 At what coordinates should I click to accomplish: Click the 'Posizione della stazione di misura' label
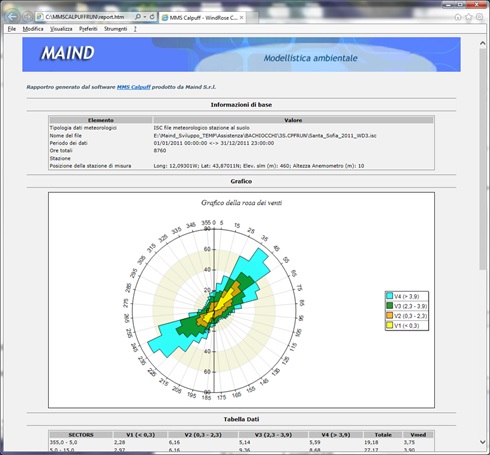(90, 166)
